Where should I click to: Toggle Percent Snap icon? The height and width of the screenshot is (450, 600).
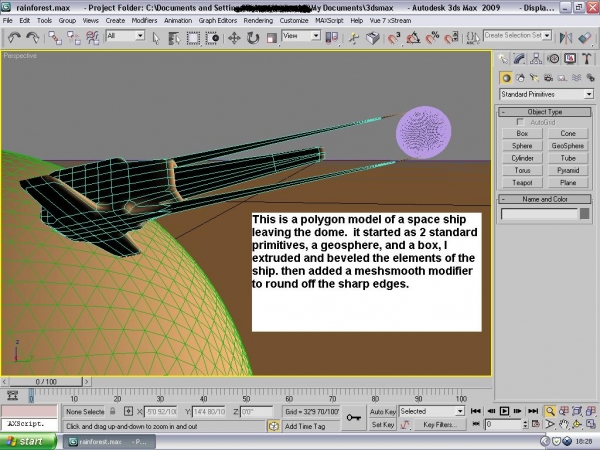(432, 38)
